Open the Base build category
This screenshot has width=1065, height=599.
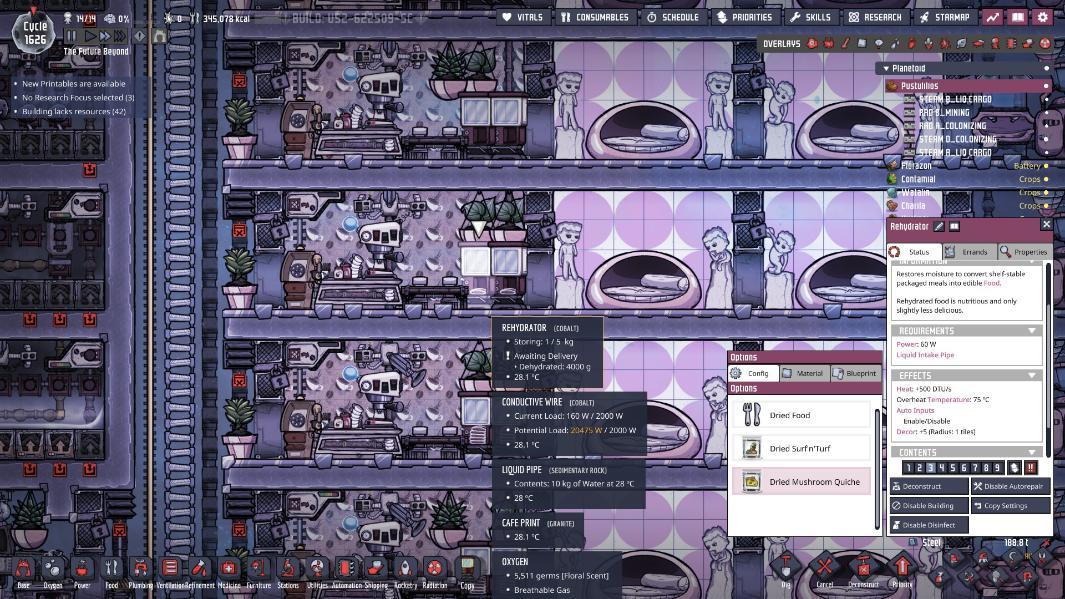(23, 568)
